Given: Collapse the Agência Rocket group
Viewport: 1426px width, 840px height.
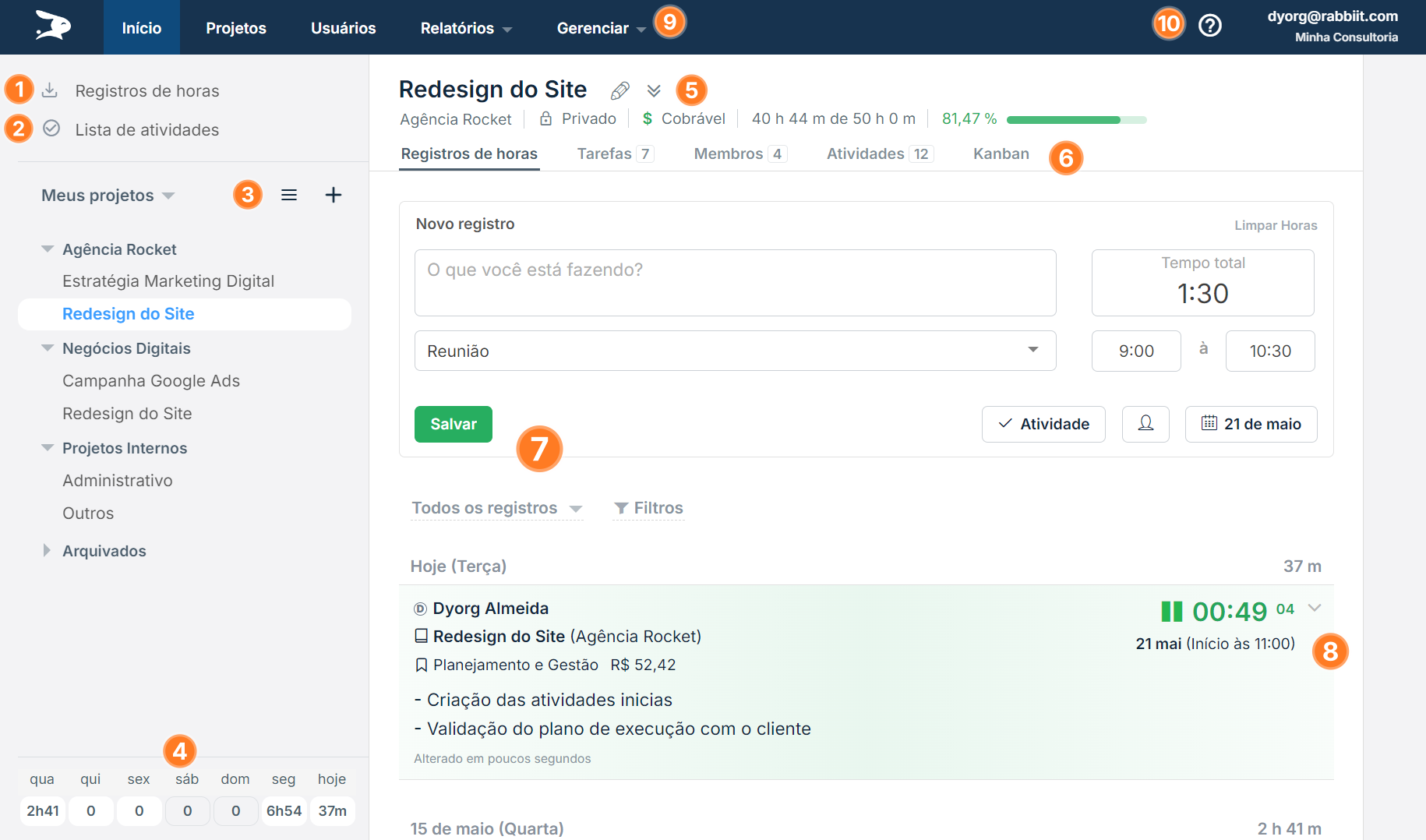Looking at the screenshot, I should [x=48, y=249].
